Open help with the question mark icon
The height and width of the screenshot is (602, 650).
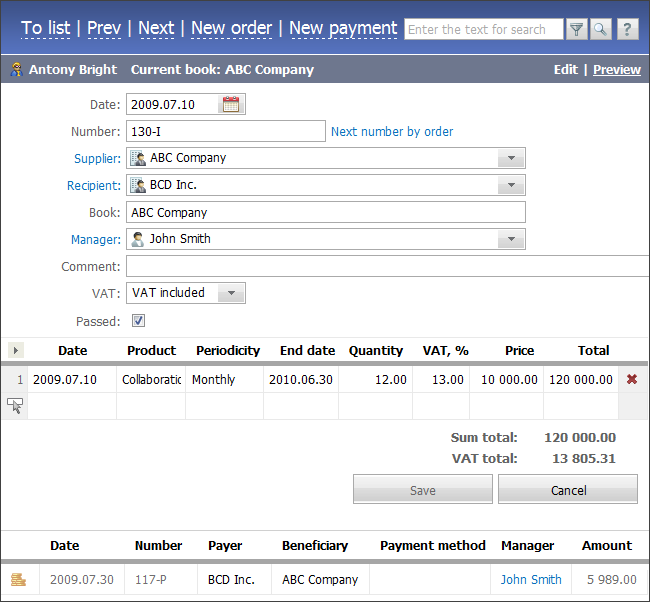click(627, 29)
